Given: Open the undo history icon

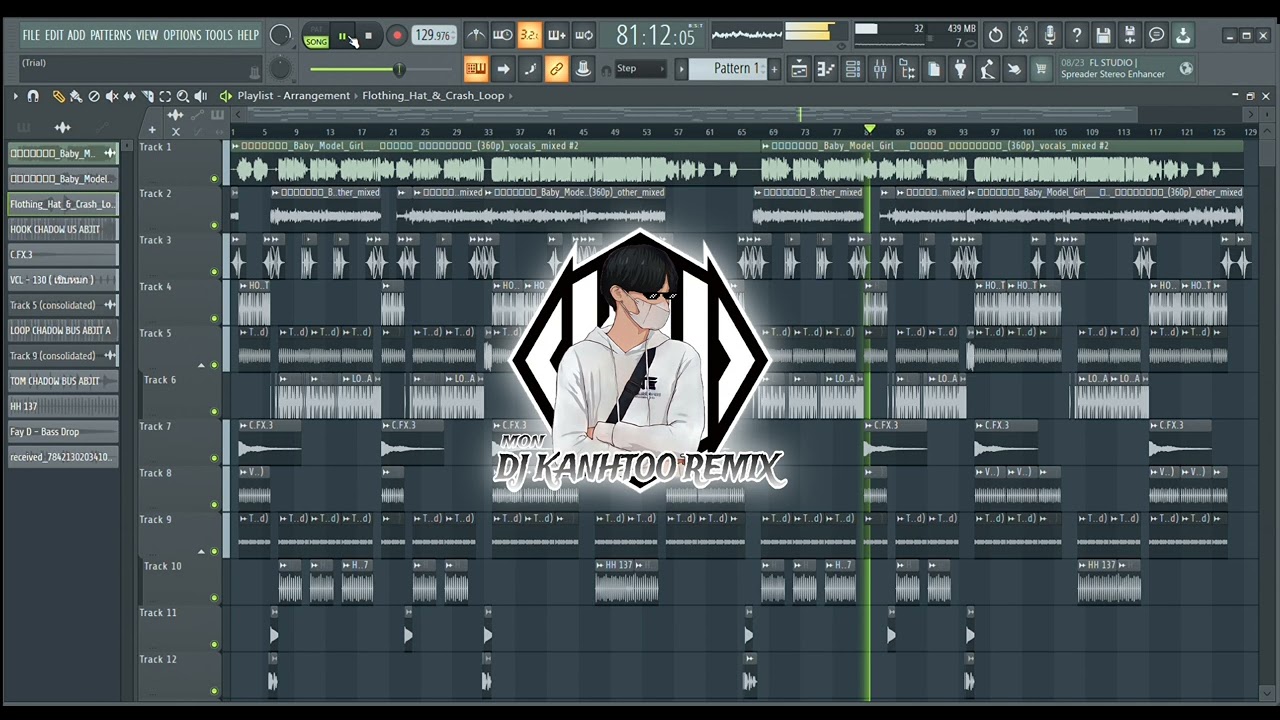Looking at the screenshot, I should tap(996, 35).
